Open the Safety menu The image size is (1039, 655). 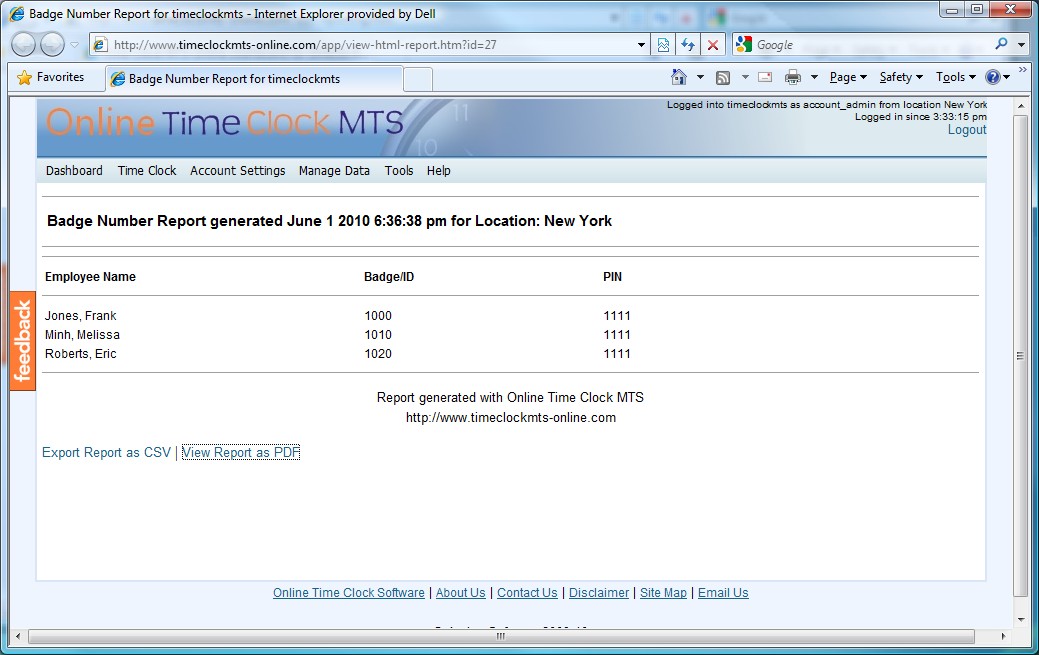click(x=901, y=78)
